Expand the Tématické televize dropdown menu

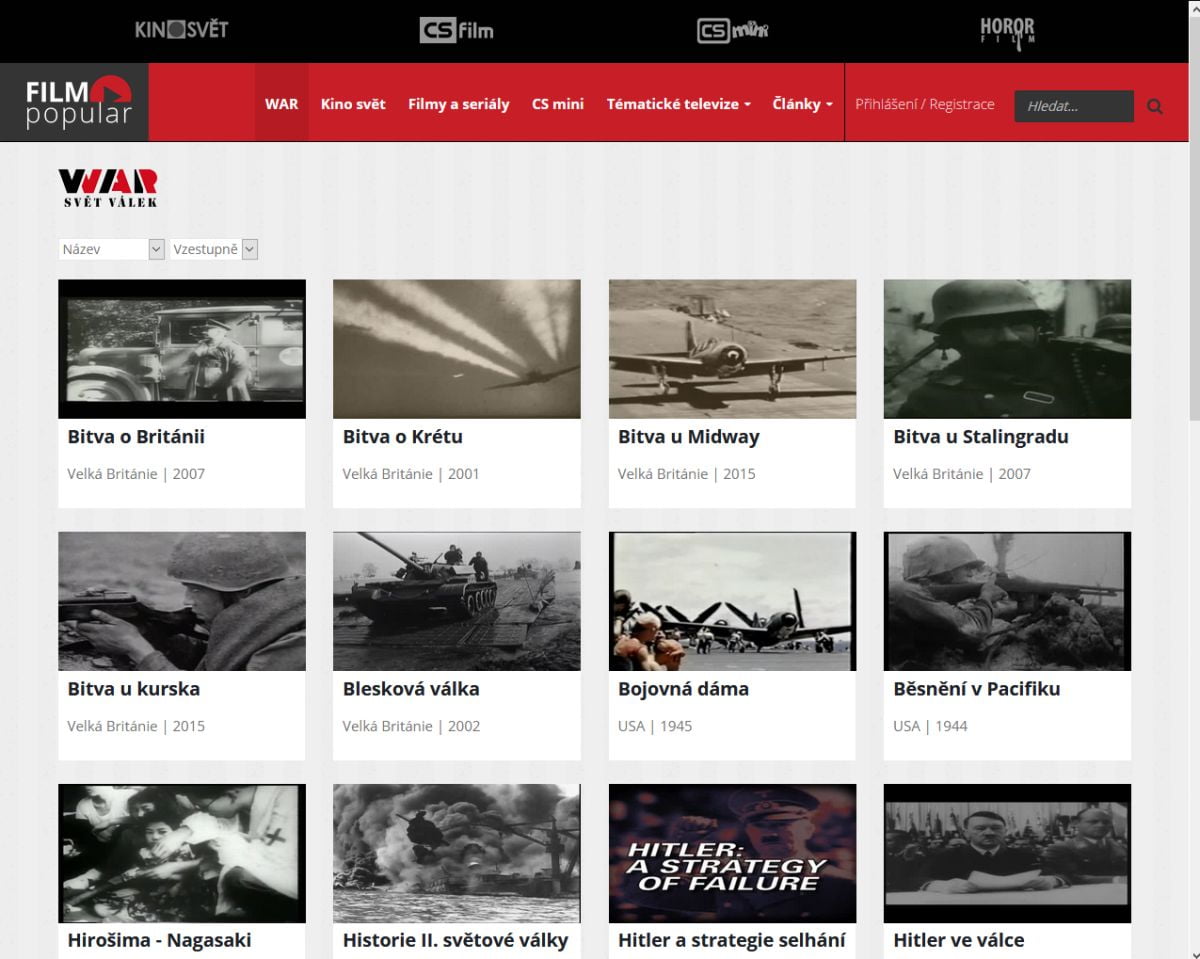[679, 103]
